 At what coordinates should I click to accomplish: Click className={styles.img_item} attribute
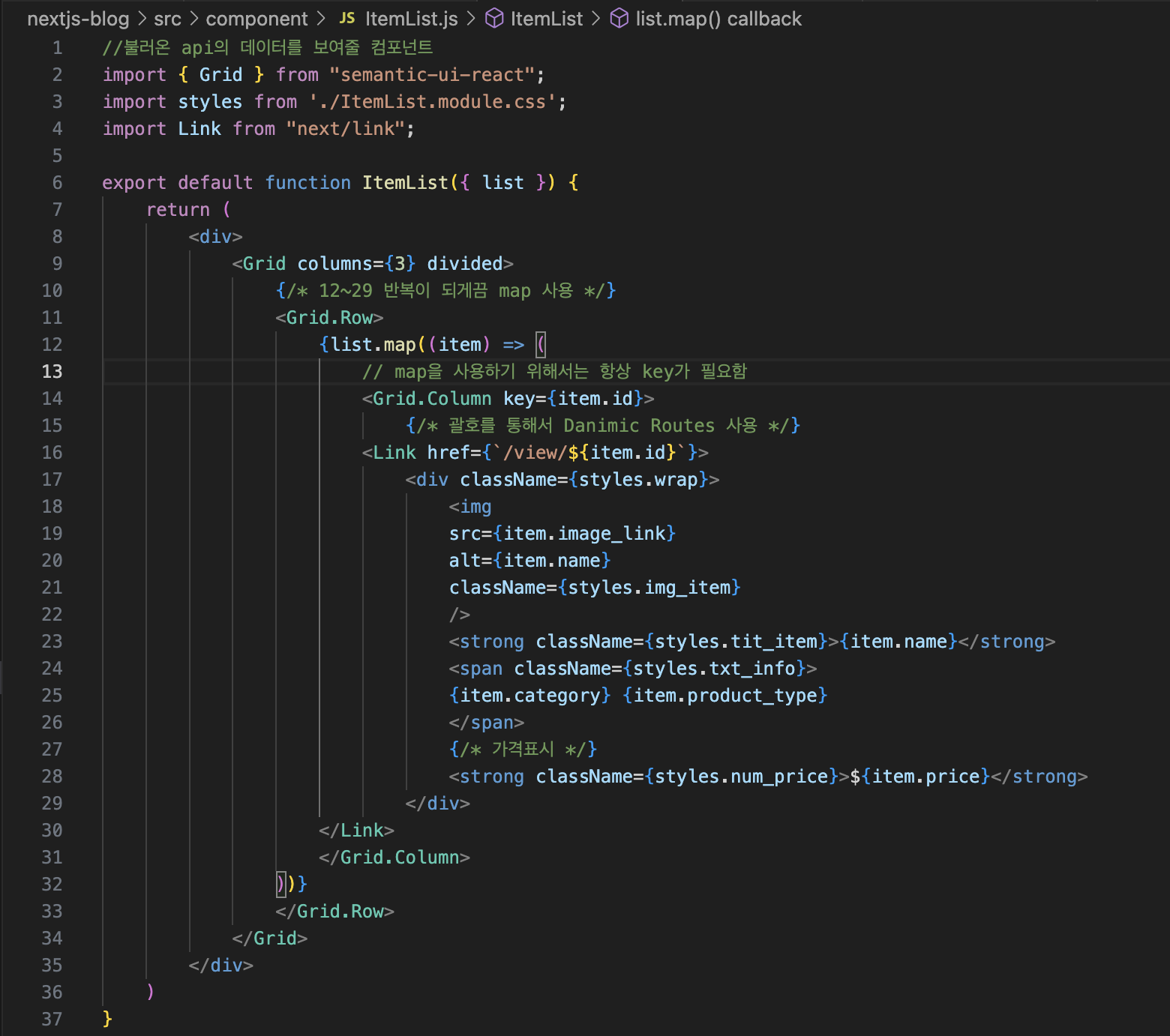tap(595, 587)
